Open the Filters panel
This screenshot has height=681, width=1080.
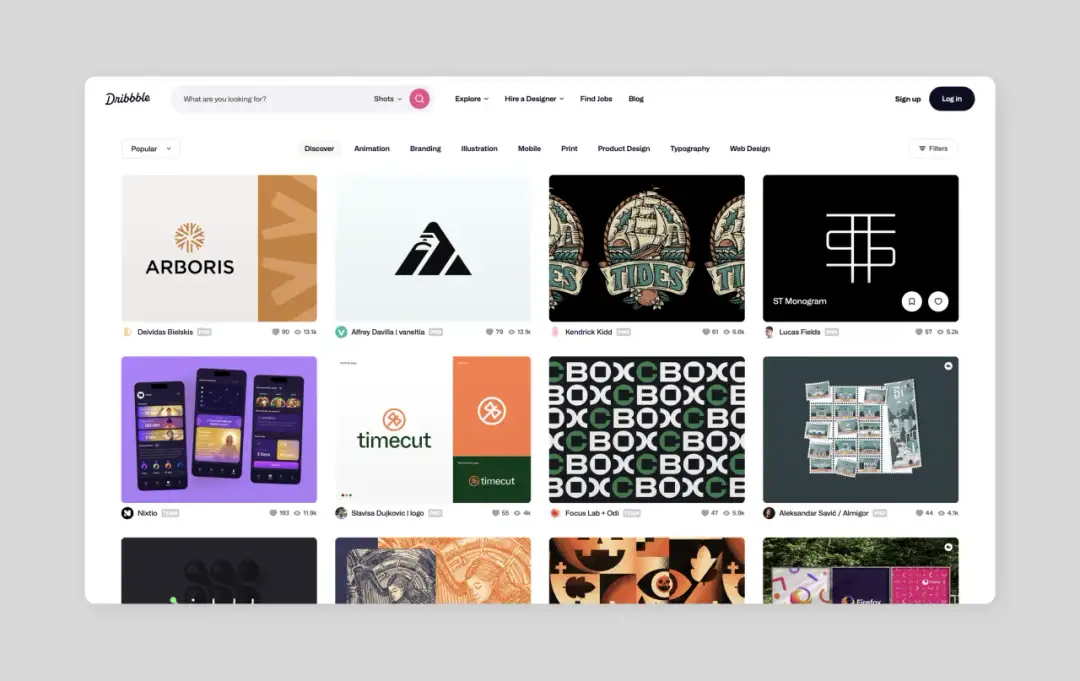tap(932, 147)
